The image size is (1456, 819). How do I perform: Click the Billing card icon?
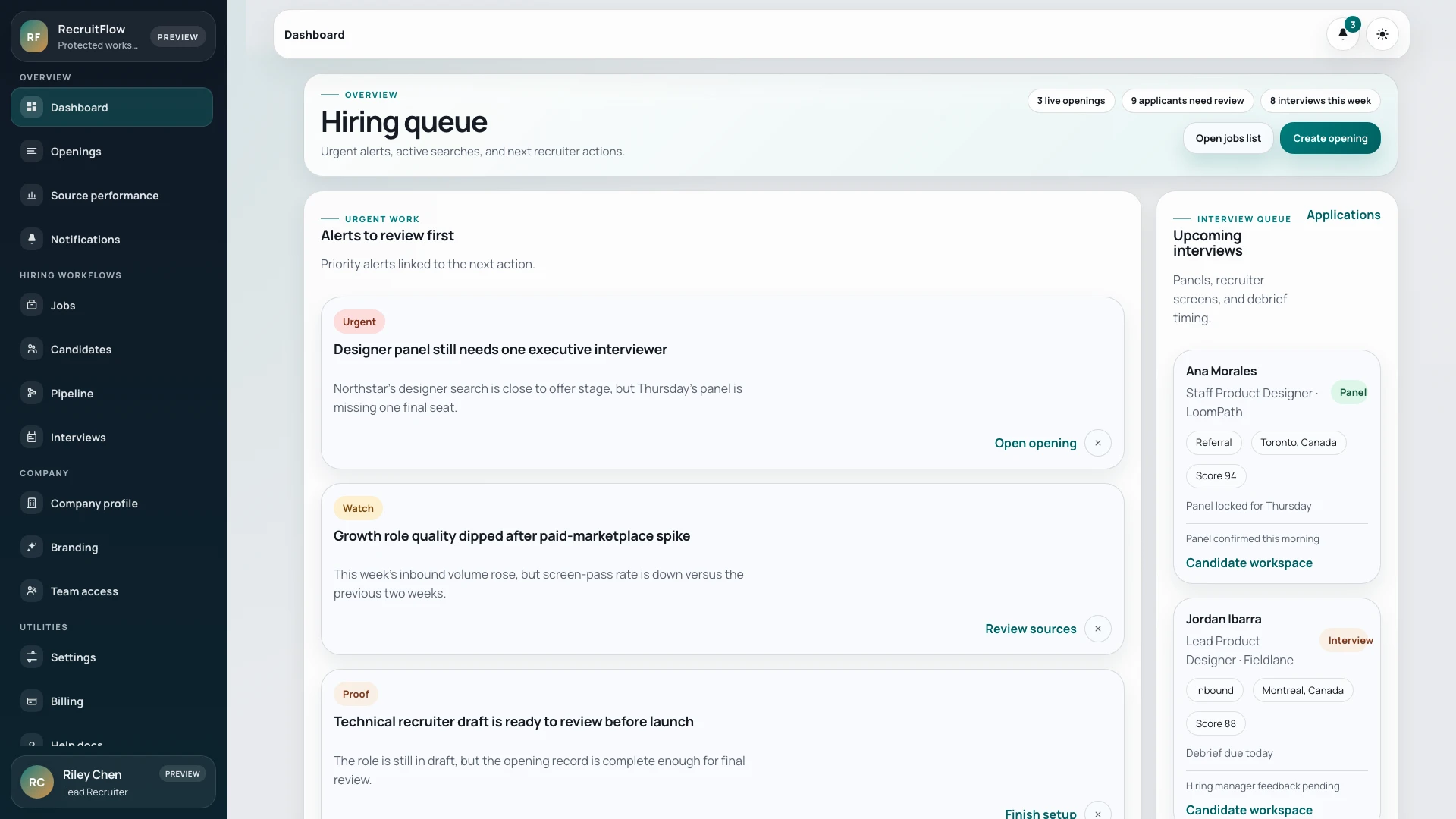[32, 701]
